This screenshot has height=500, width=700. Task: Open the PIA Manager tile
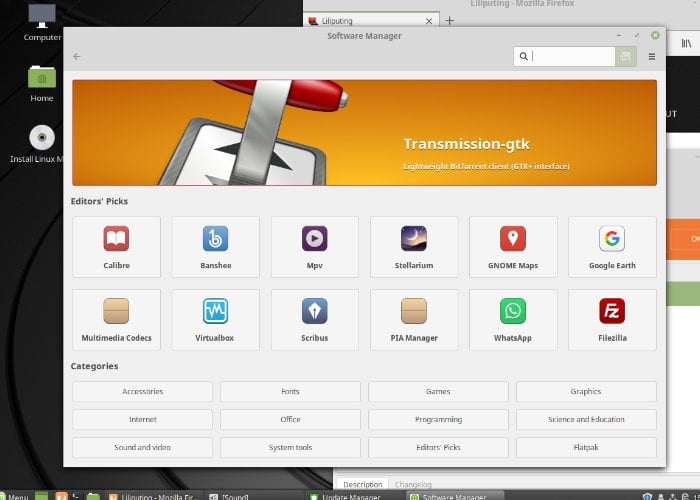tap(413, 320)
